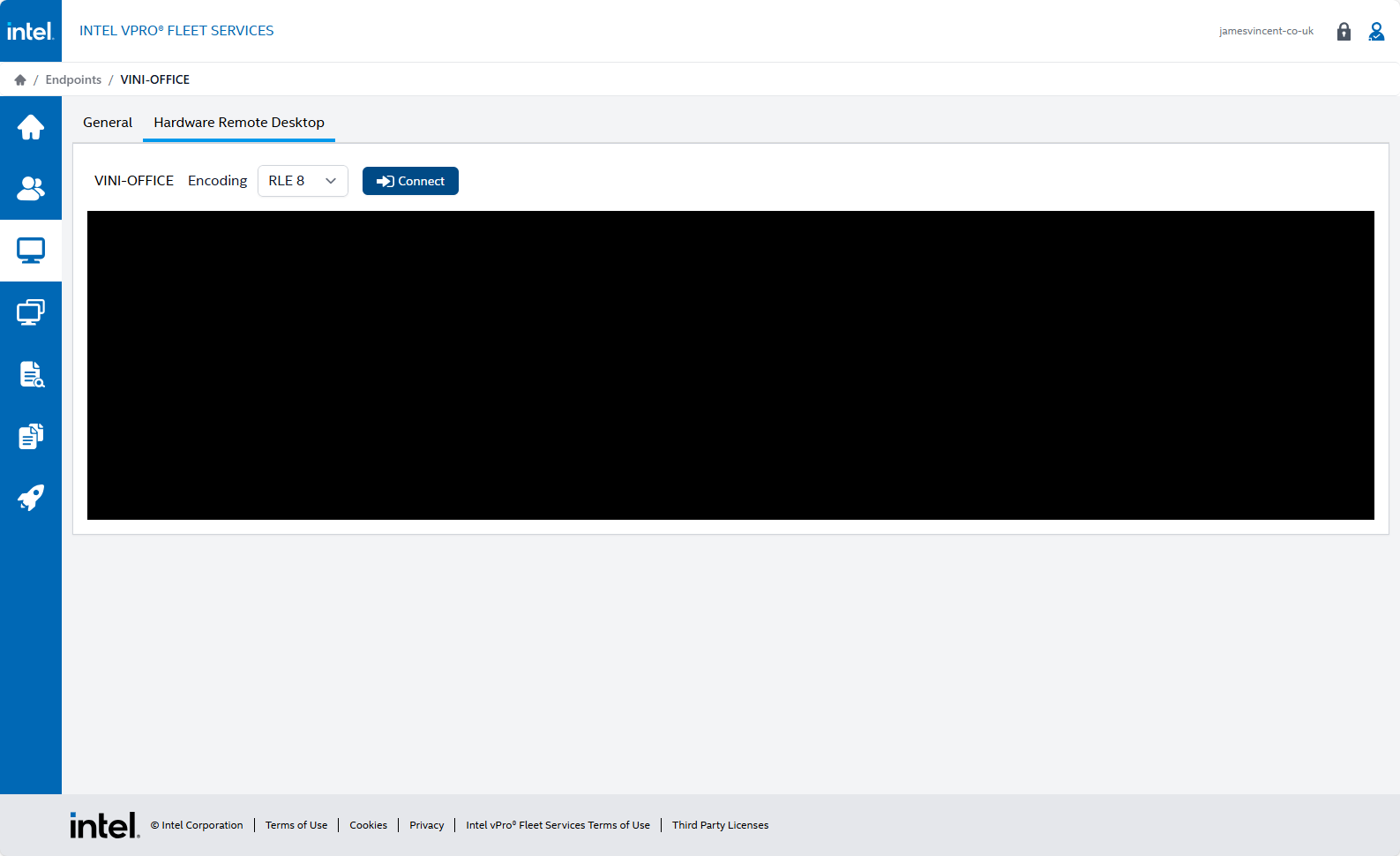This screenshot has width=1400, height=856.
Task: Open the Users icon in the sidebar
Action: pyautogui.click(x=31, y=189)
